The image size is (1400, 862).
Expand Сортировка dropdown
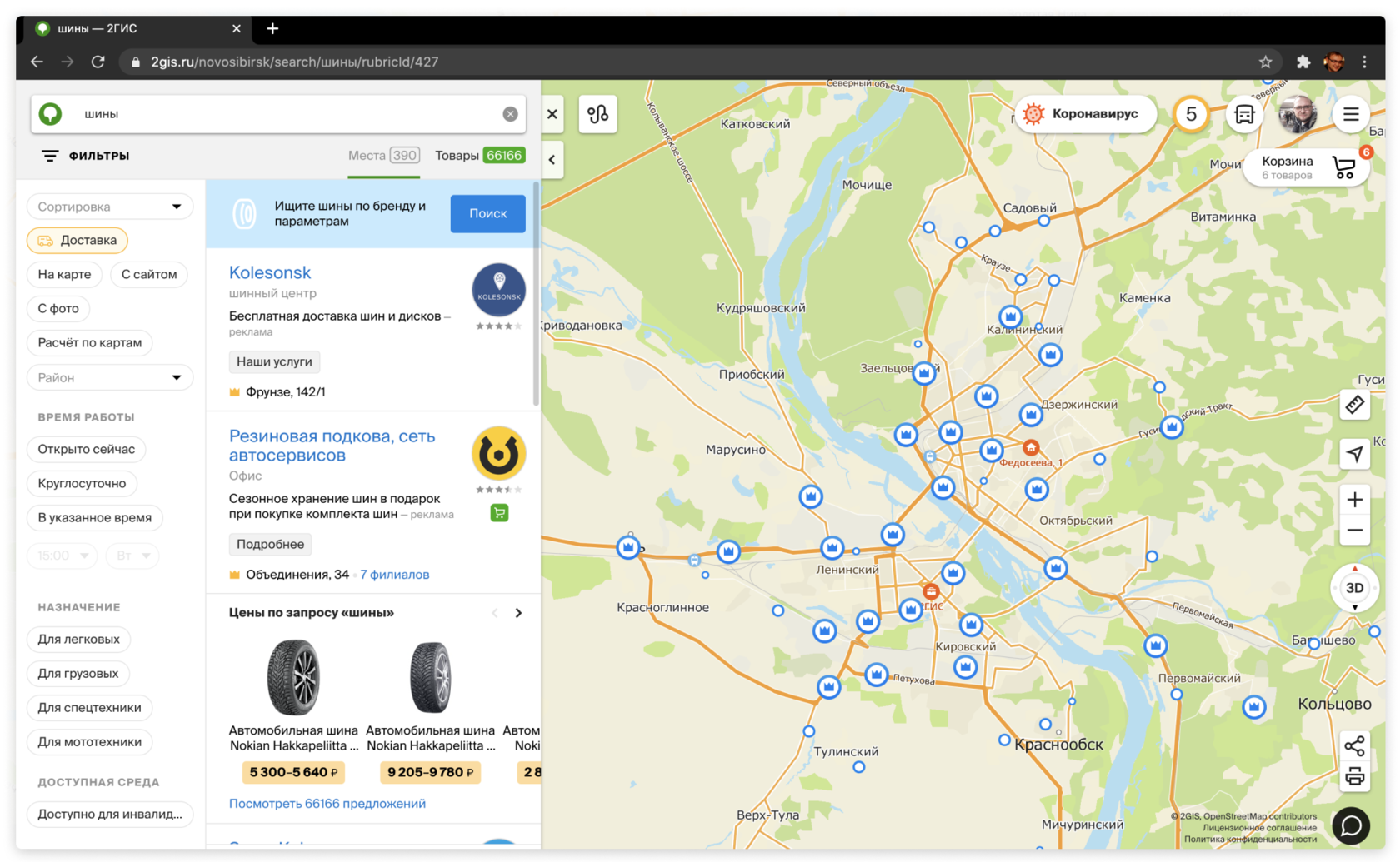coord(110,207)
